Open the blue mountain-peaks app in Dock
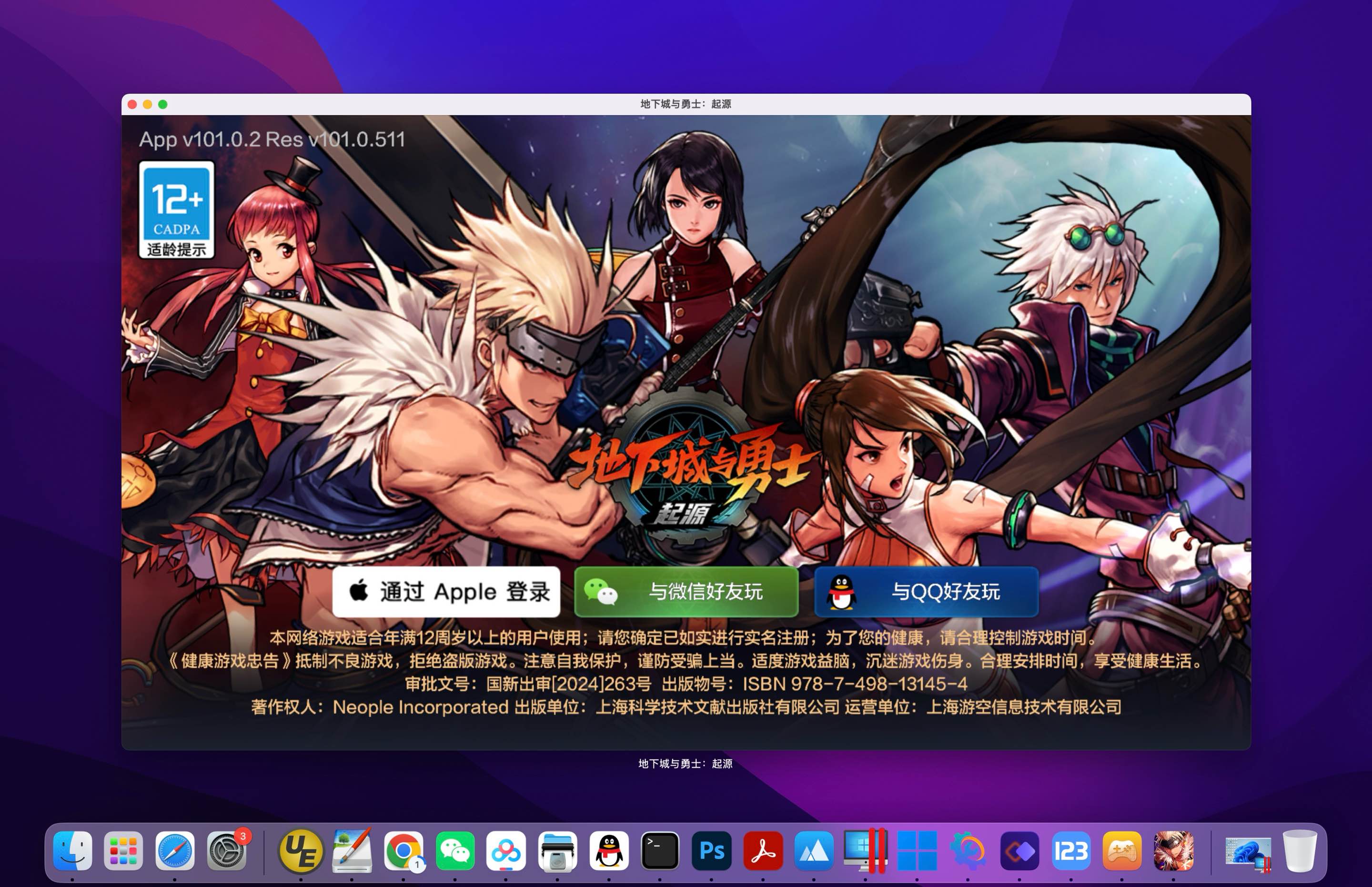Viewport: 1372px width, 887px height. coord(814,851)
